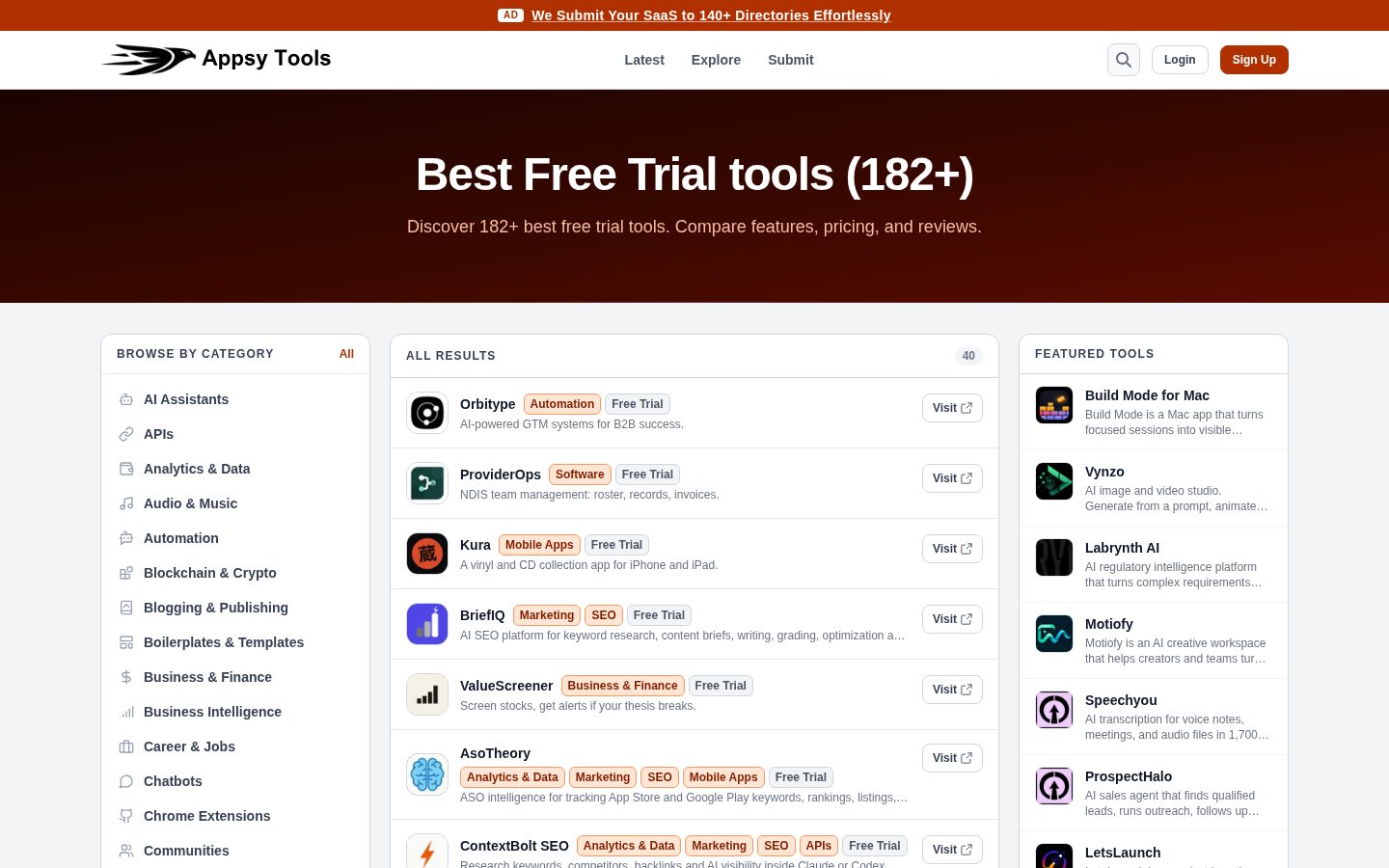Click the Kura app icon
1389x868 pixels.
click(x=427, y=554)
